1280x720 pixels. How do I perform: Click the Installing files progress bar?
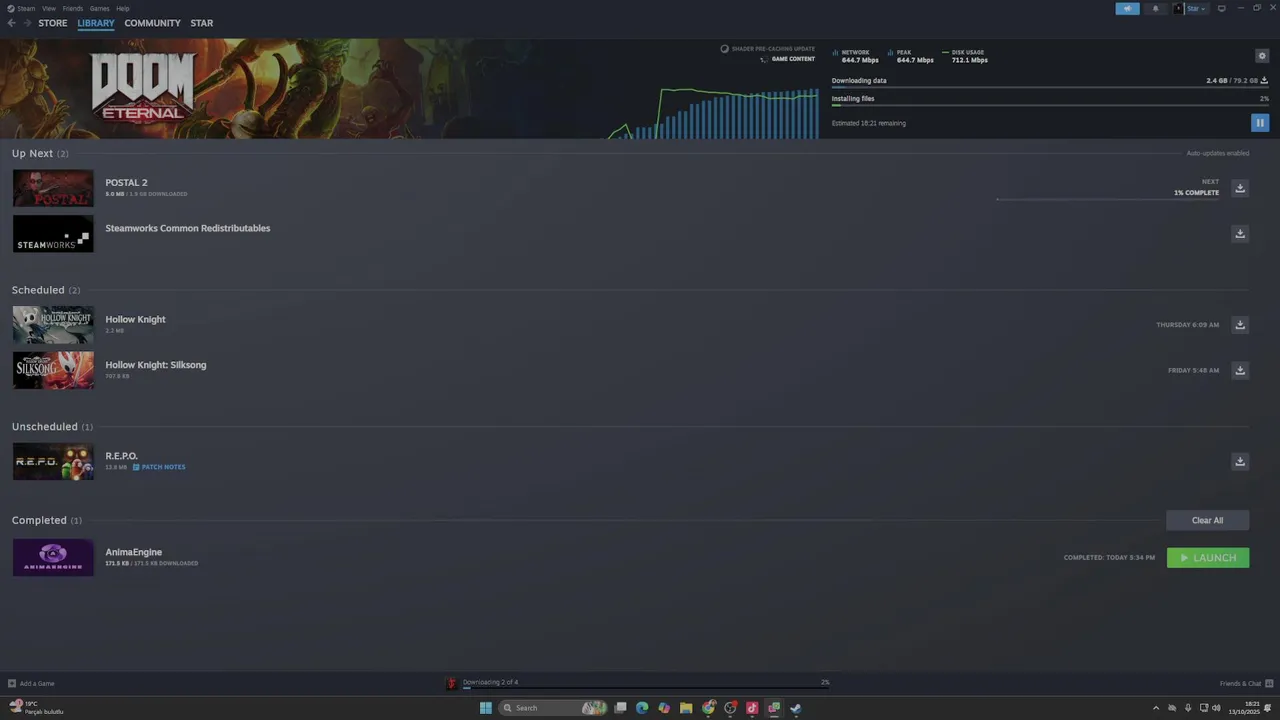point(1050,105)
